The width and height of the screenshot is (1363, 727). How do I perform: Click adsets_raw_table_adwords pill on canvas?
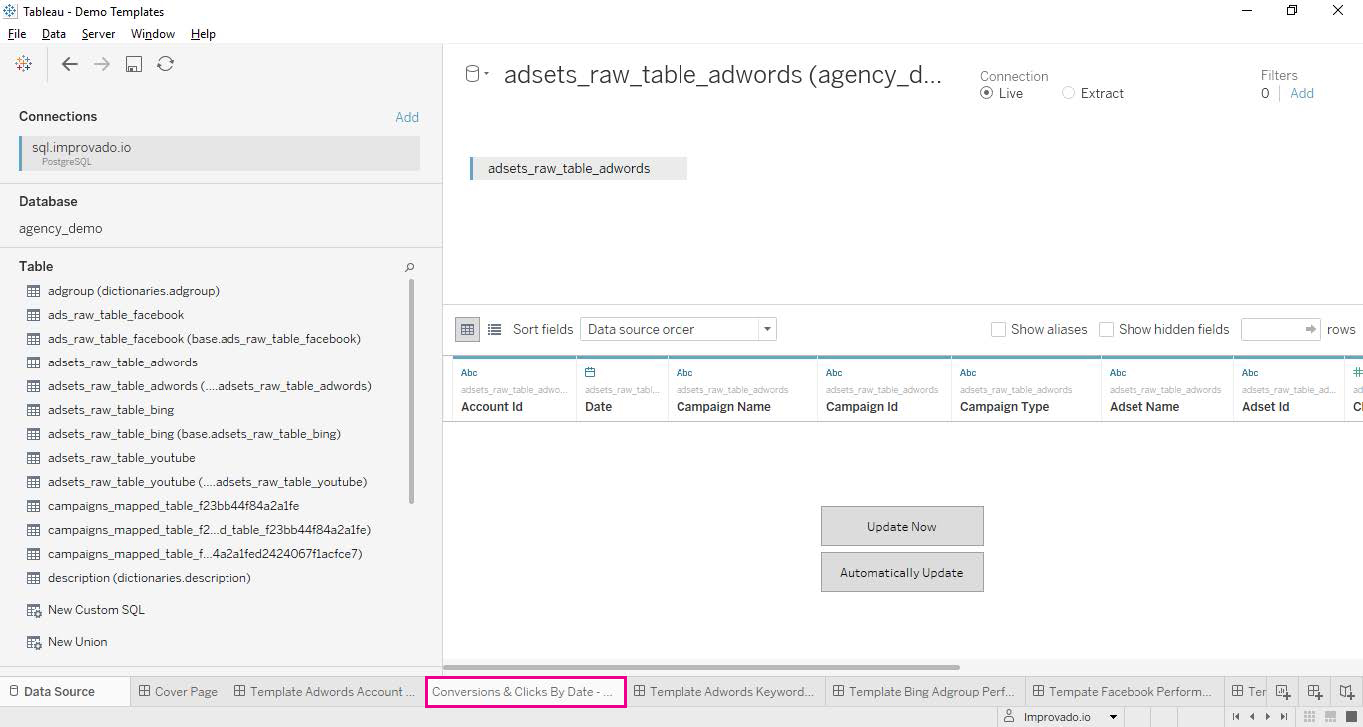point(578,168)
